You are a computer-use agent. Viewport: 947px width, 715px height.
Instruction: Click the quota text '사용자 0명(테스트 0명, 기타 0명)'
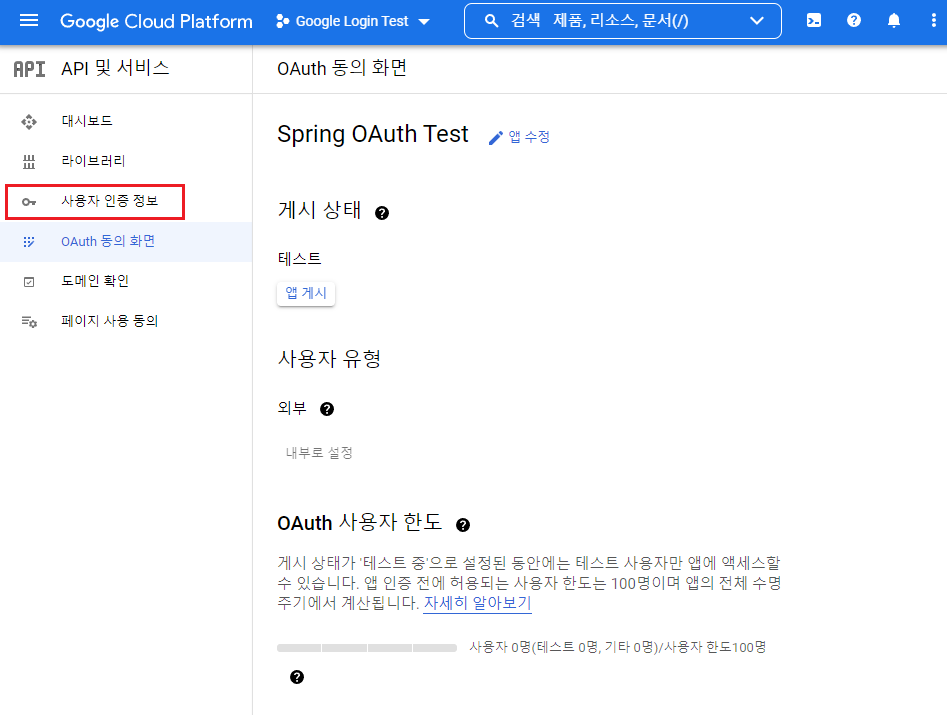pos(563,647)
